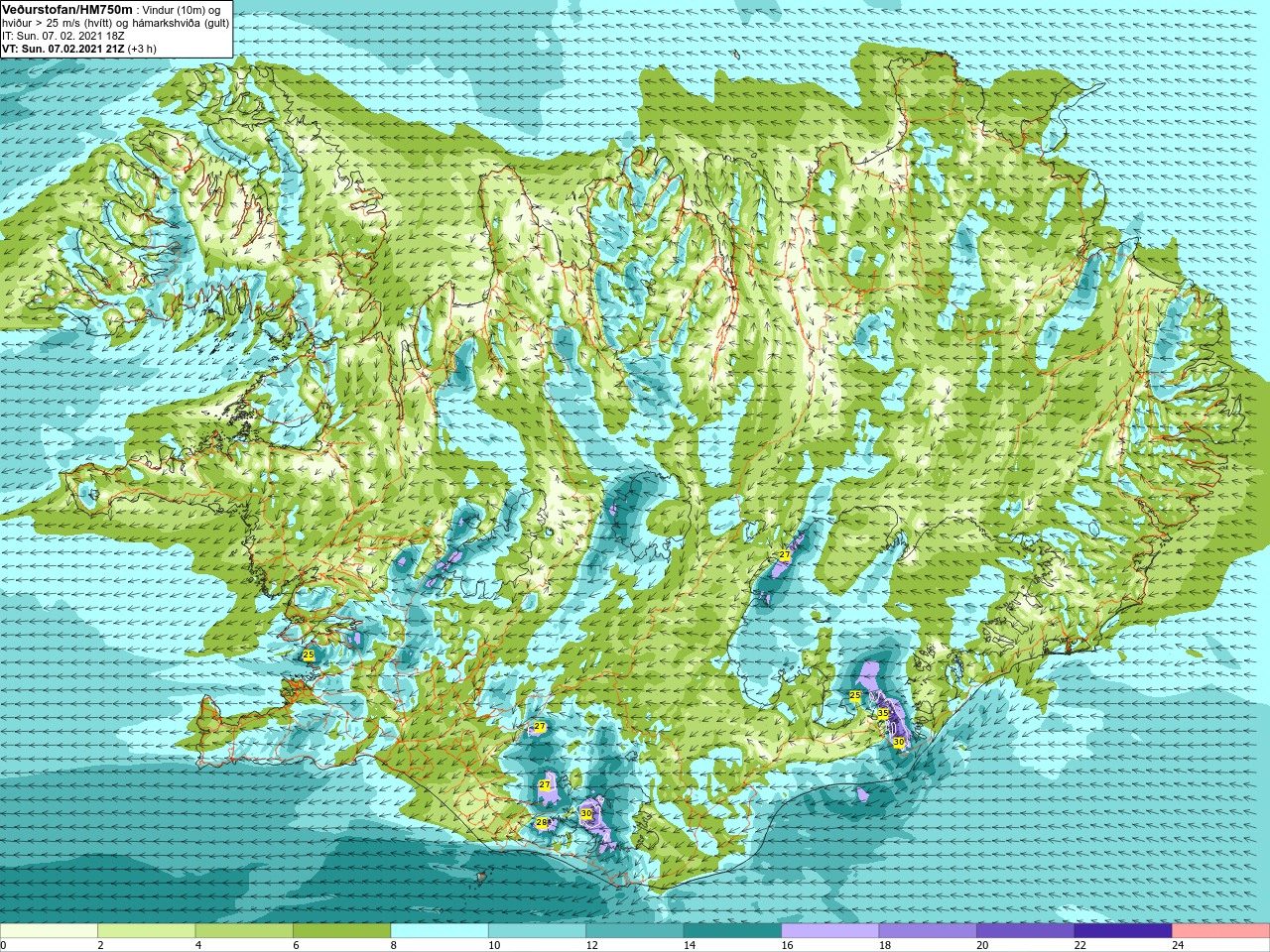The width and height of the screenshot is (1270, 952).
Task: Click the dark indigo 22–24 m/s legend swatch
Action: click(1123, 931)
